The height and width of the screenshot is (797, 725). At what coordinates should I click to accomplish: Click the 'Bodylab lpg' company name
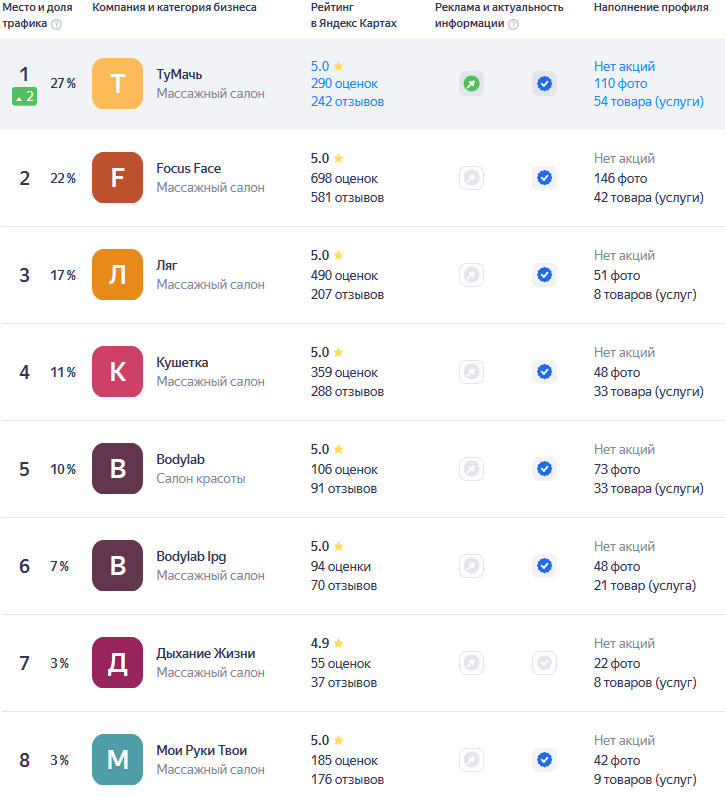(191, 557)
